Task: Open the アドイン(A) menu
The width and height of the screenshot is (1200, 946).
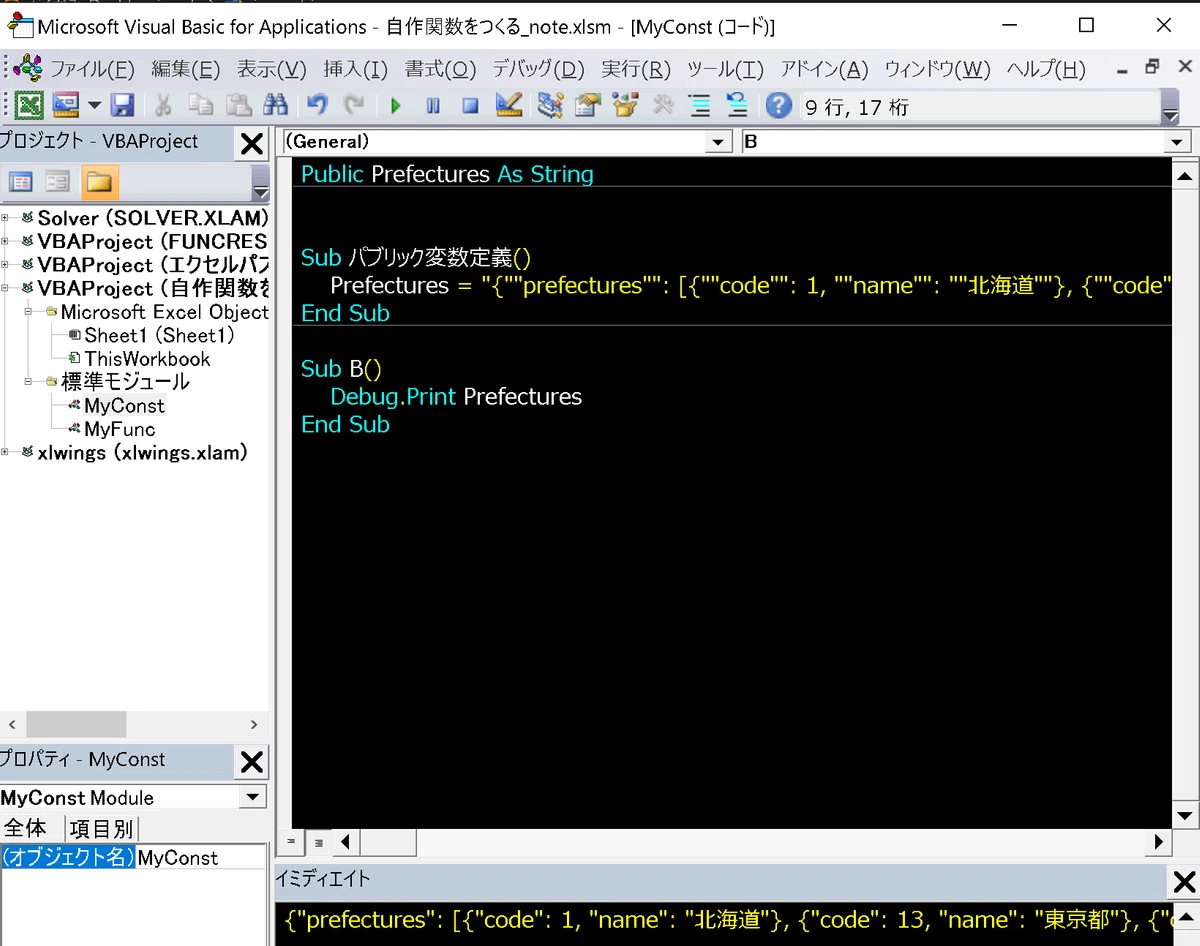Action: pyautogui.click(x=824, y=69)
